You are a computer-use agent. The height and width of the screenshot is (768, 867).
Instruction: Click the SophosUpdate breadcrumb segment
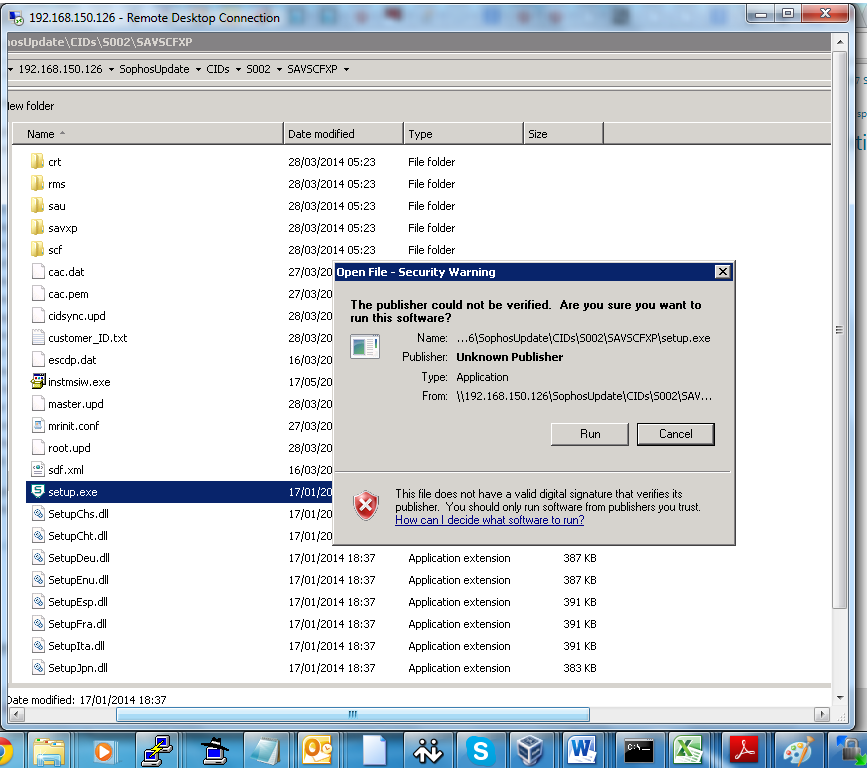pyautogui.click(x=154, y=69)
